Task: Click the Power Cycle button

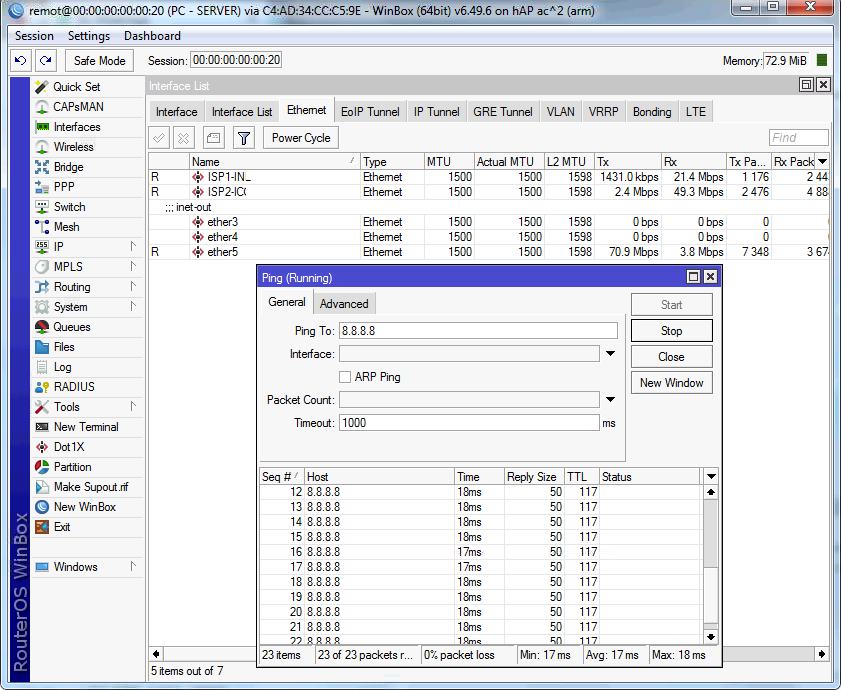Action: [301, 138]
